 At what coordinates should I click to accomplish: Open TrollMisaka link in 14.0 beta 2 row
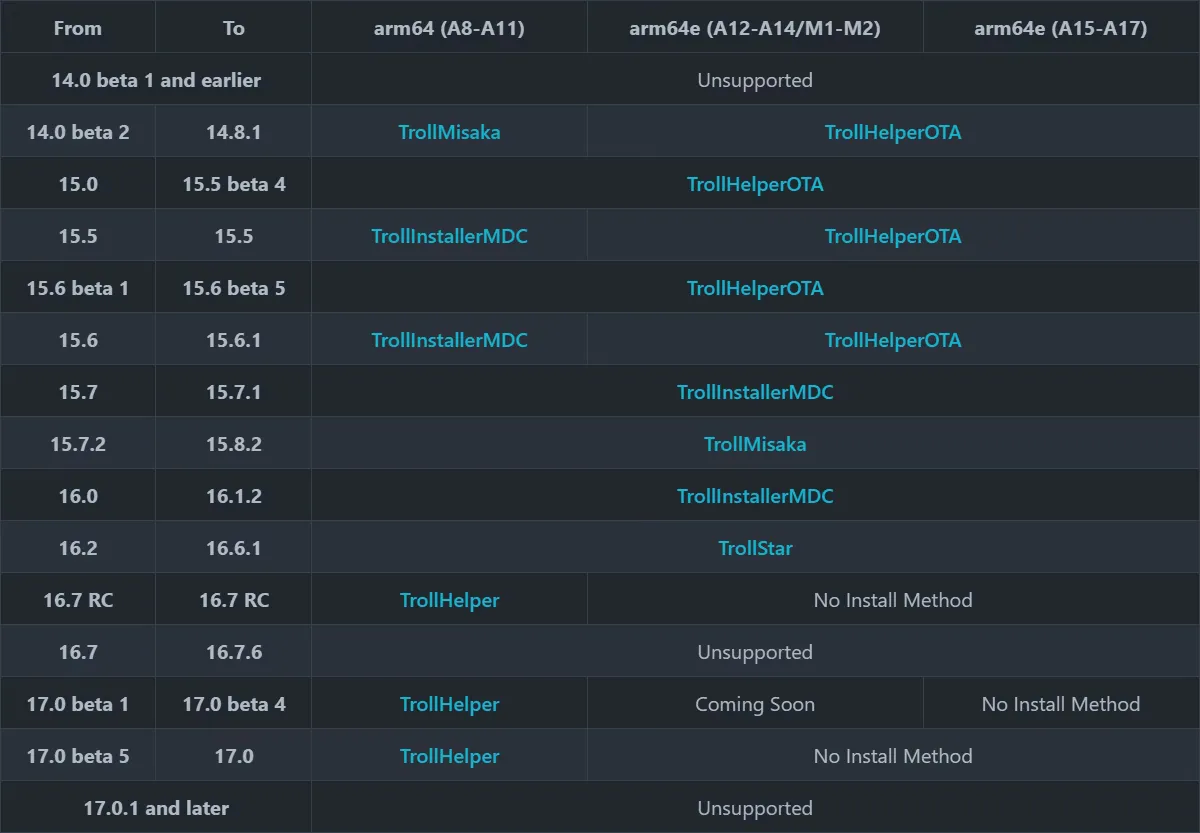(449, 132)
